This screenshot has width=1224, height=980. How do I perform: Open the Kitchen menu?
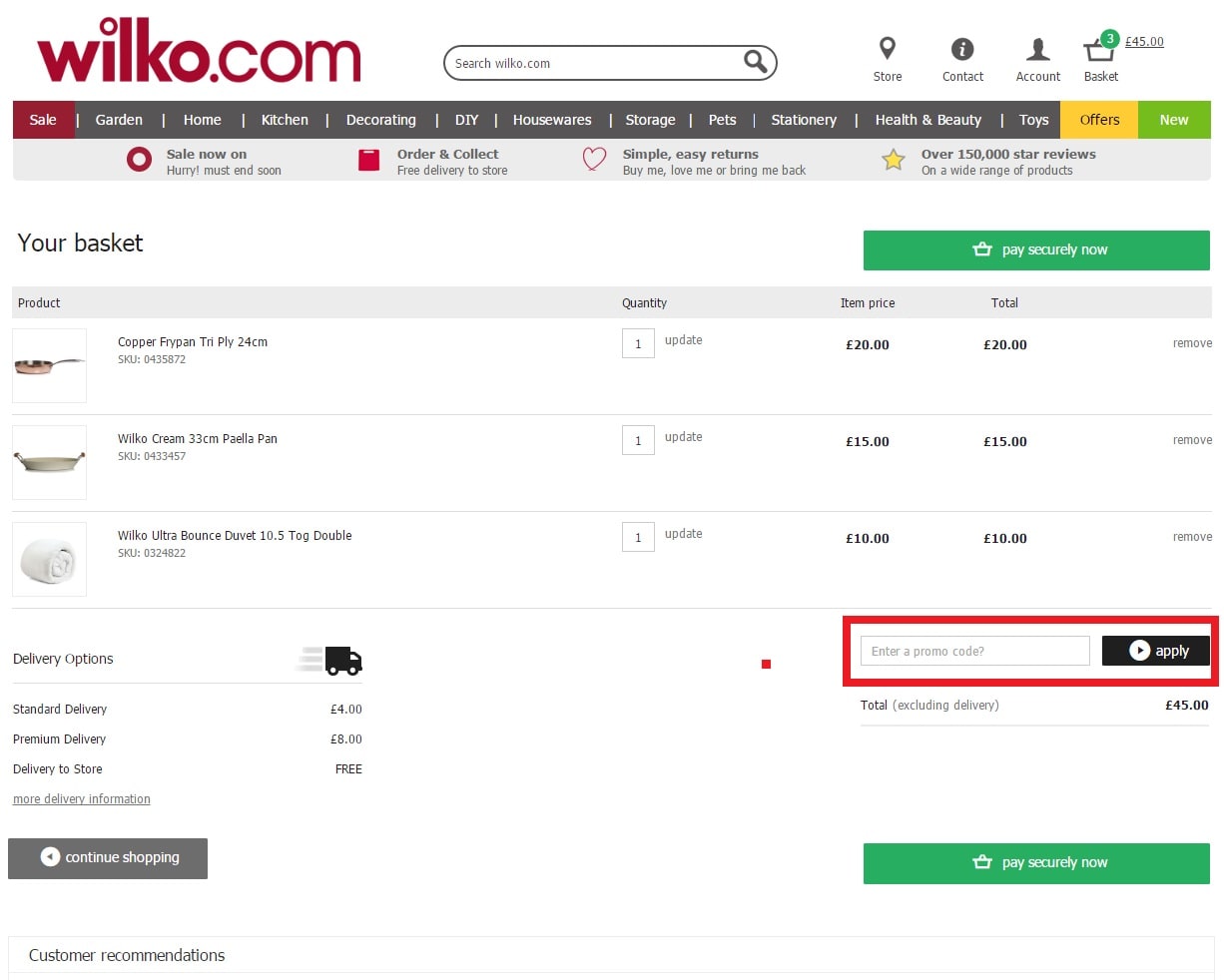285,120
